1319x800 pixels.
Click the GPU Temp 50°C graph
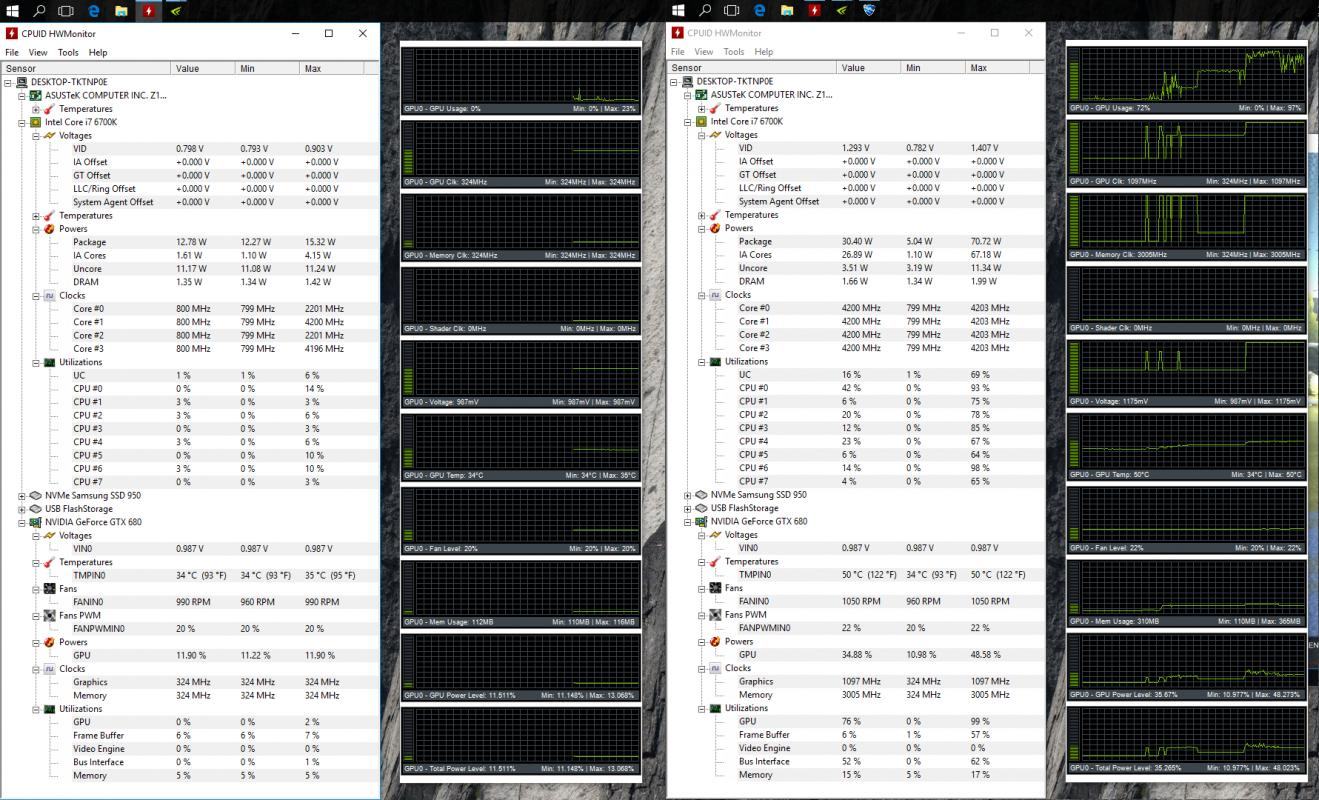pyautogui.click(x=1186, y=446)
